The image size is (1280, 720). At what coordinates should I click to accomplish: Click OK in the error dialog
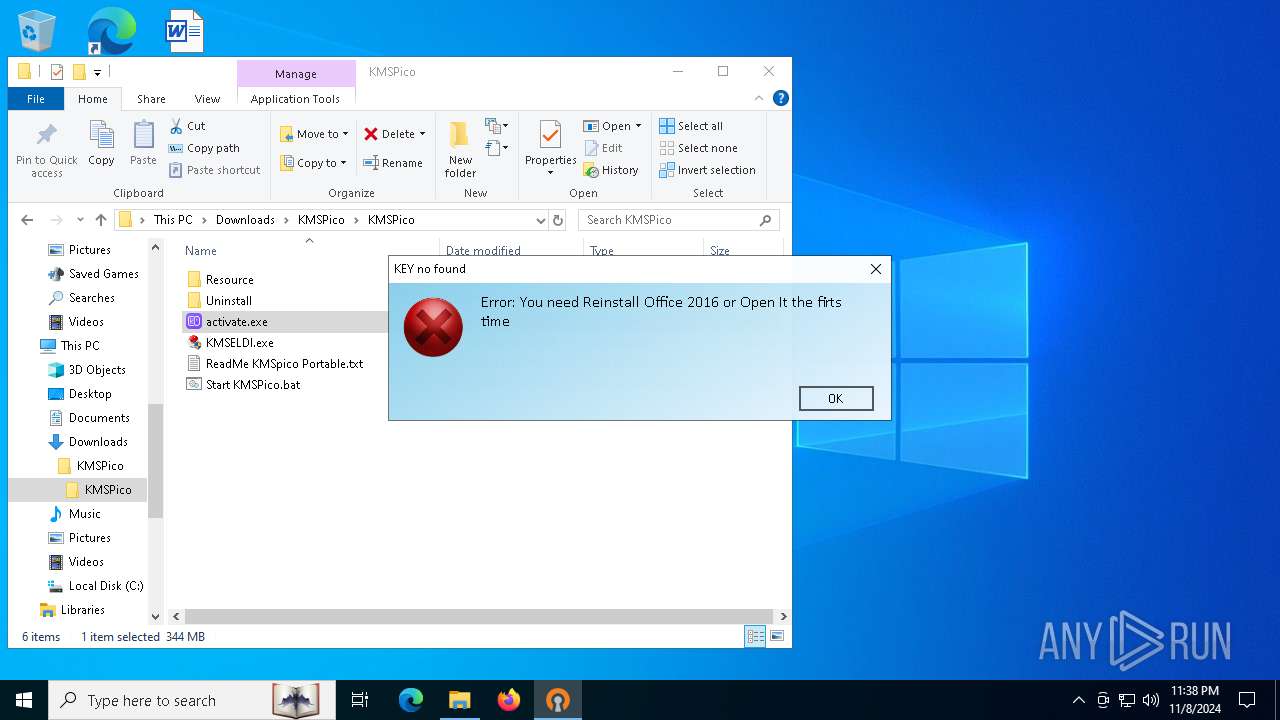836,398
